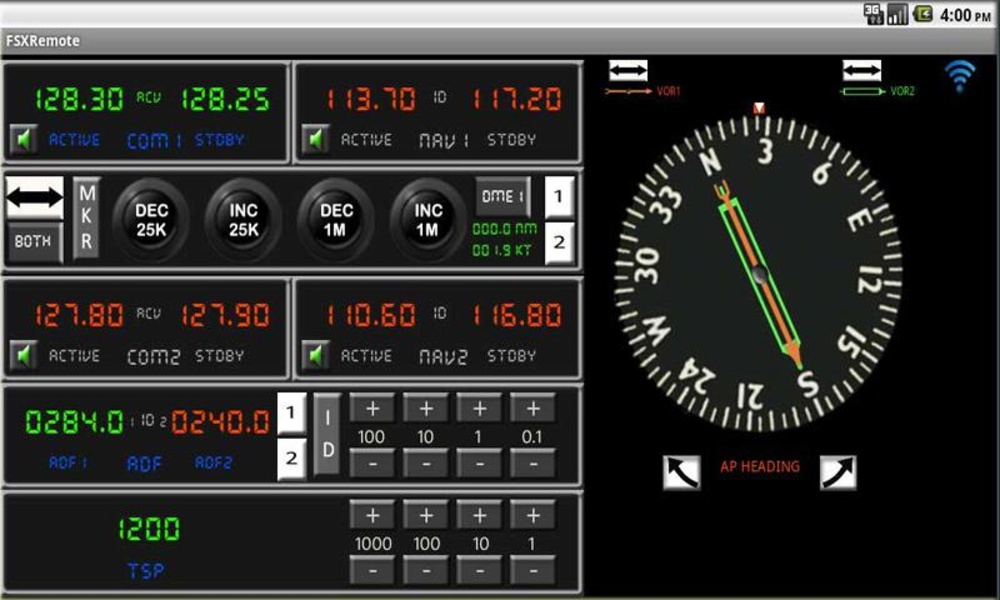Increase ADF frequency by 10
This screenshot has height=600, width=1000.
click(x=426, y=409)
